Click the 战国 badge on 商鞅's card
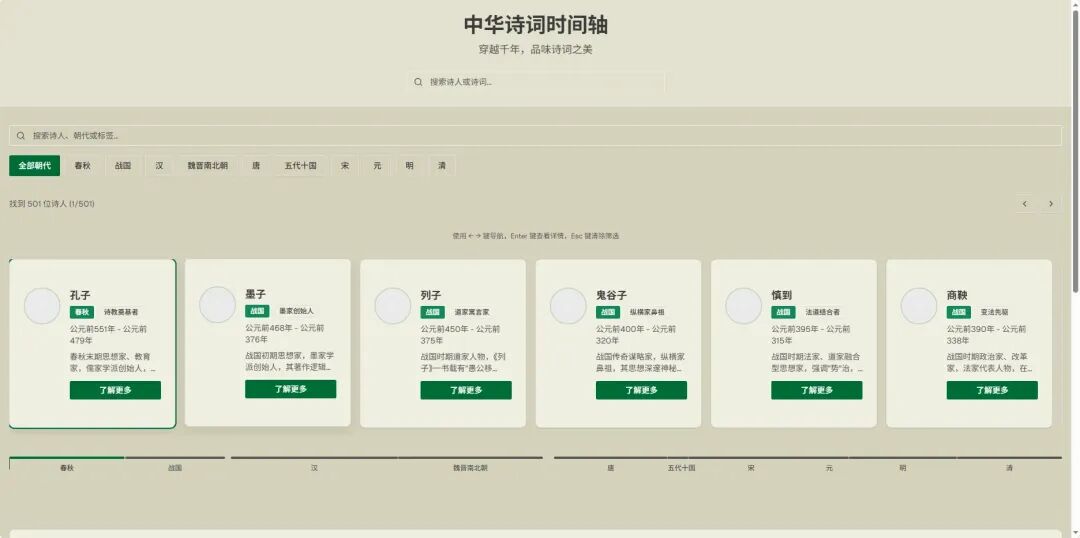This screenshot has width=1080, height=538. point(959,312)
